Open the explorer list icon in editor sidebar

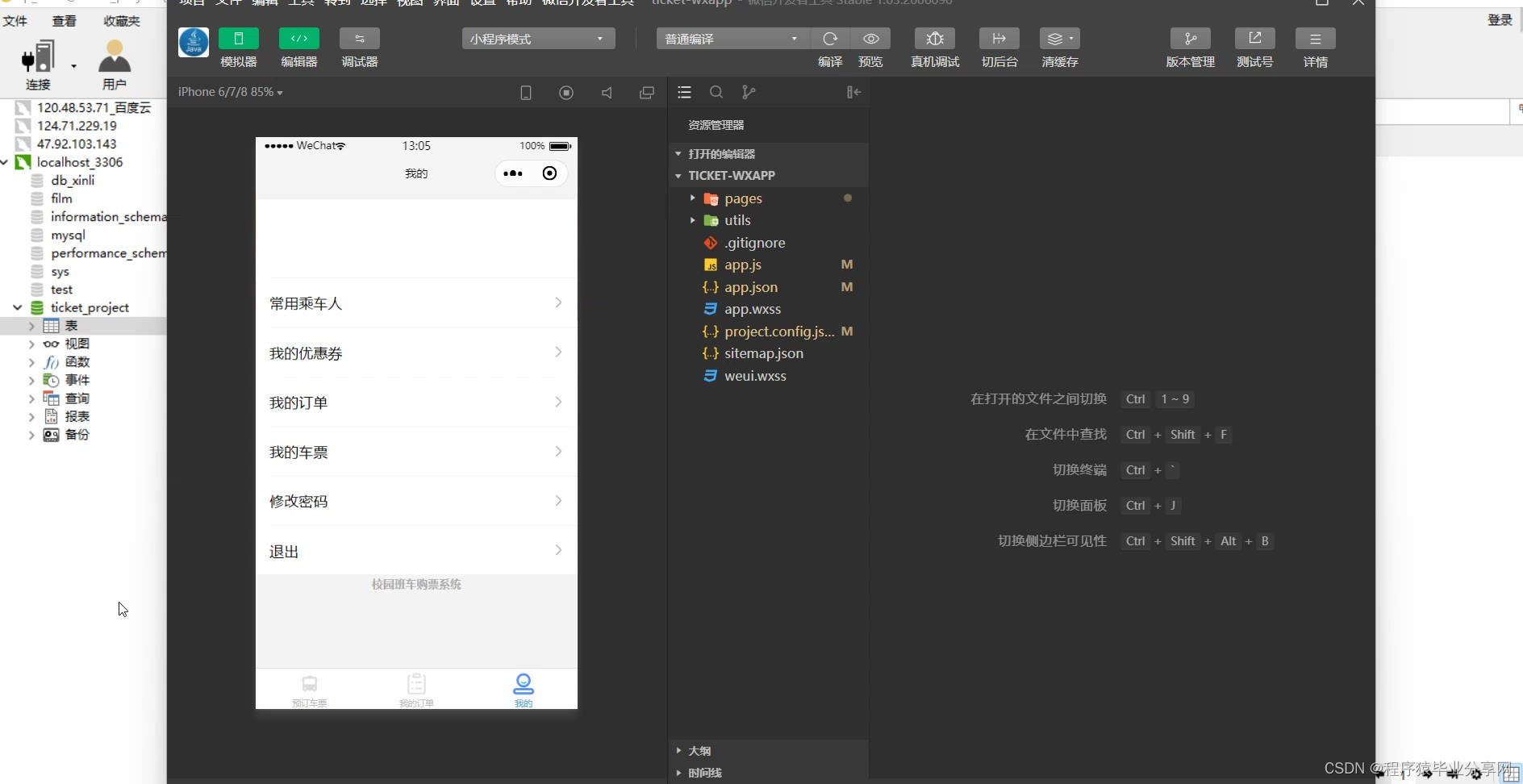tap(685, 93)
